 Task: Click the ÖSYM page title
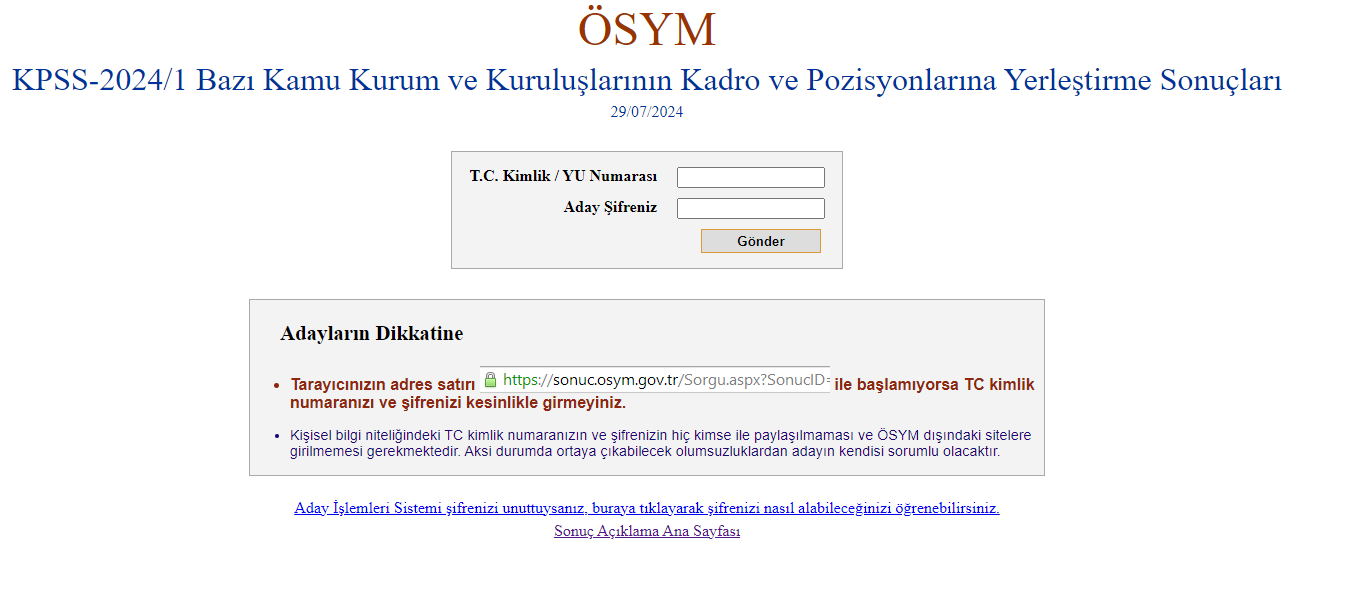click(x=647, y=29)
